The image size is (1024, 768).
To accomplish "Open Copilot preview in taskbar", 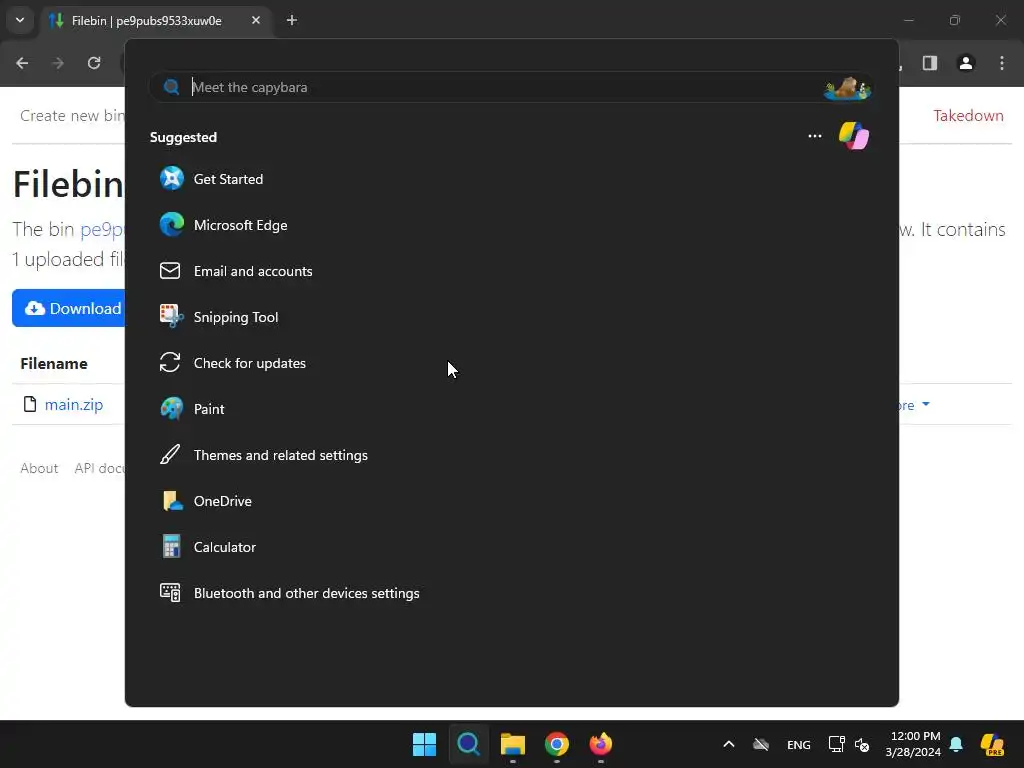I will pyautogui.click(x=992, y=744).
